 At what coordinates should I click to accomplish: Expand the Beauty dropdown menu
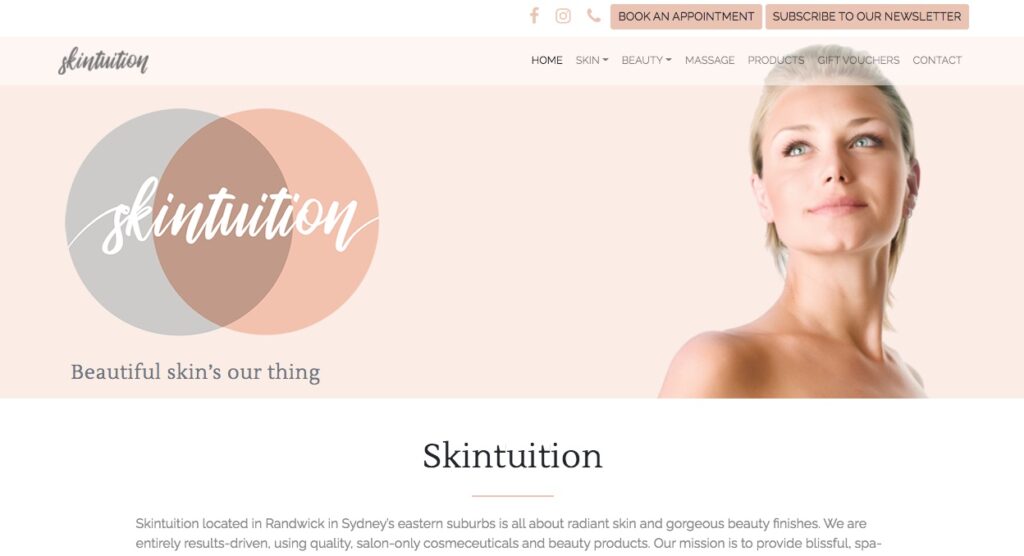tap(647, 60)
